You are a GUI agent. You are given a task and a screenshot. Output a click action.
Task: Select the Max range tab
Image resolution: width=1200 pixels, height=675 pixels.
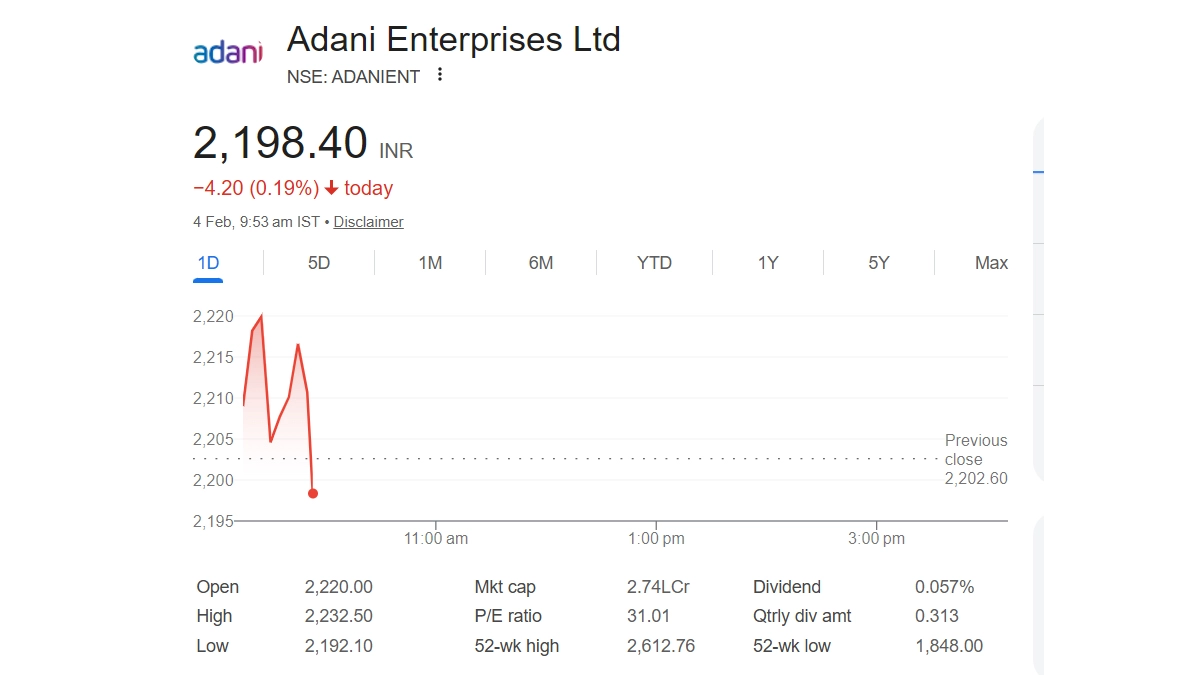991,263
